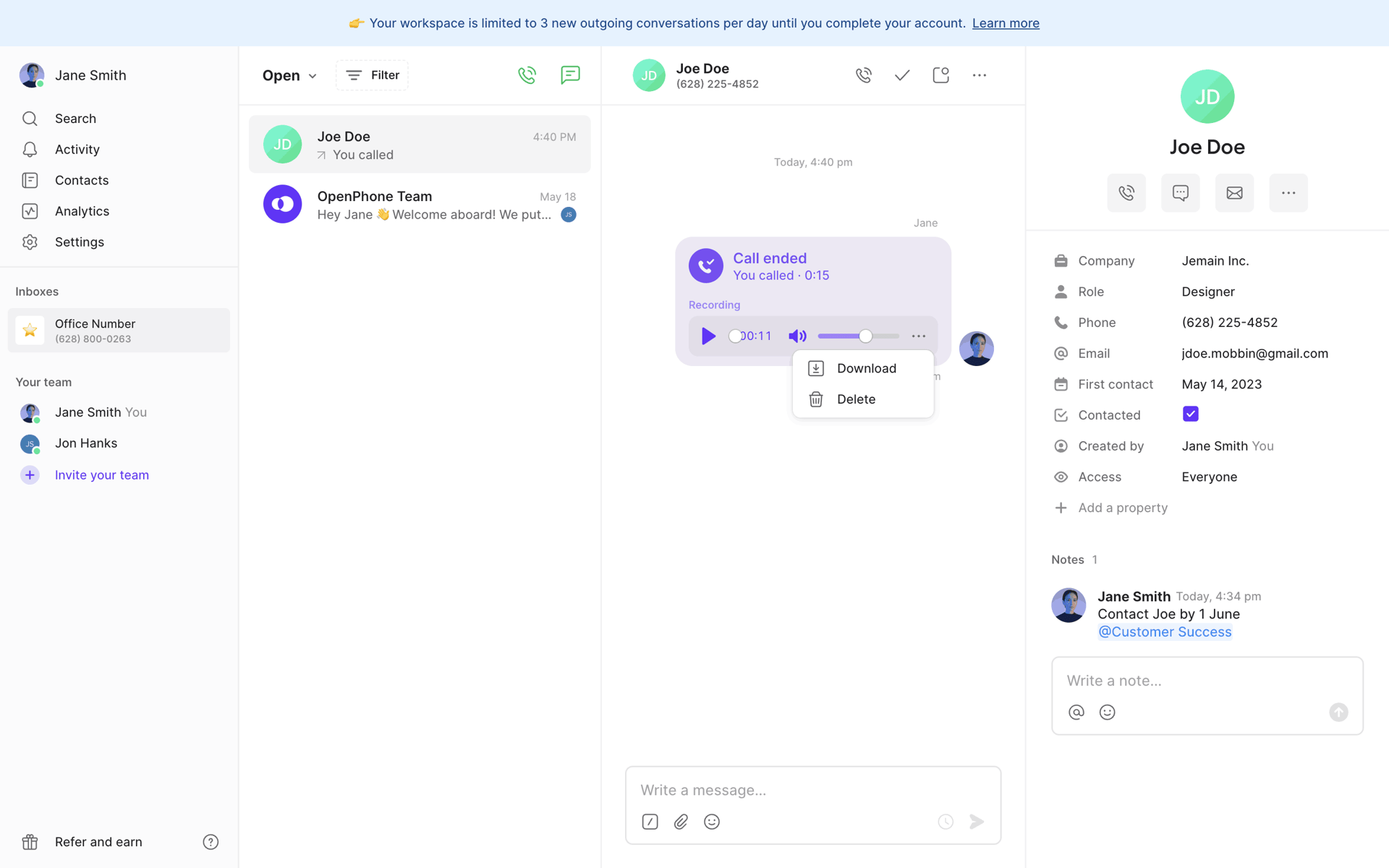Start a new call from inbox header

[x=527, y=75]
